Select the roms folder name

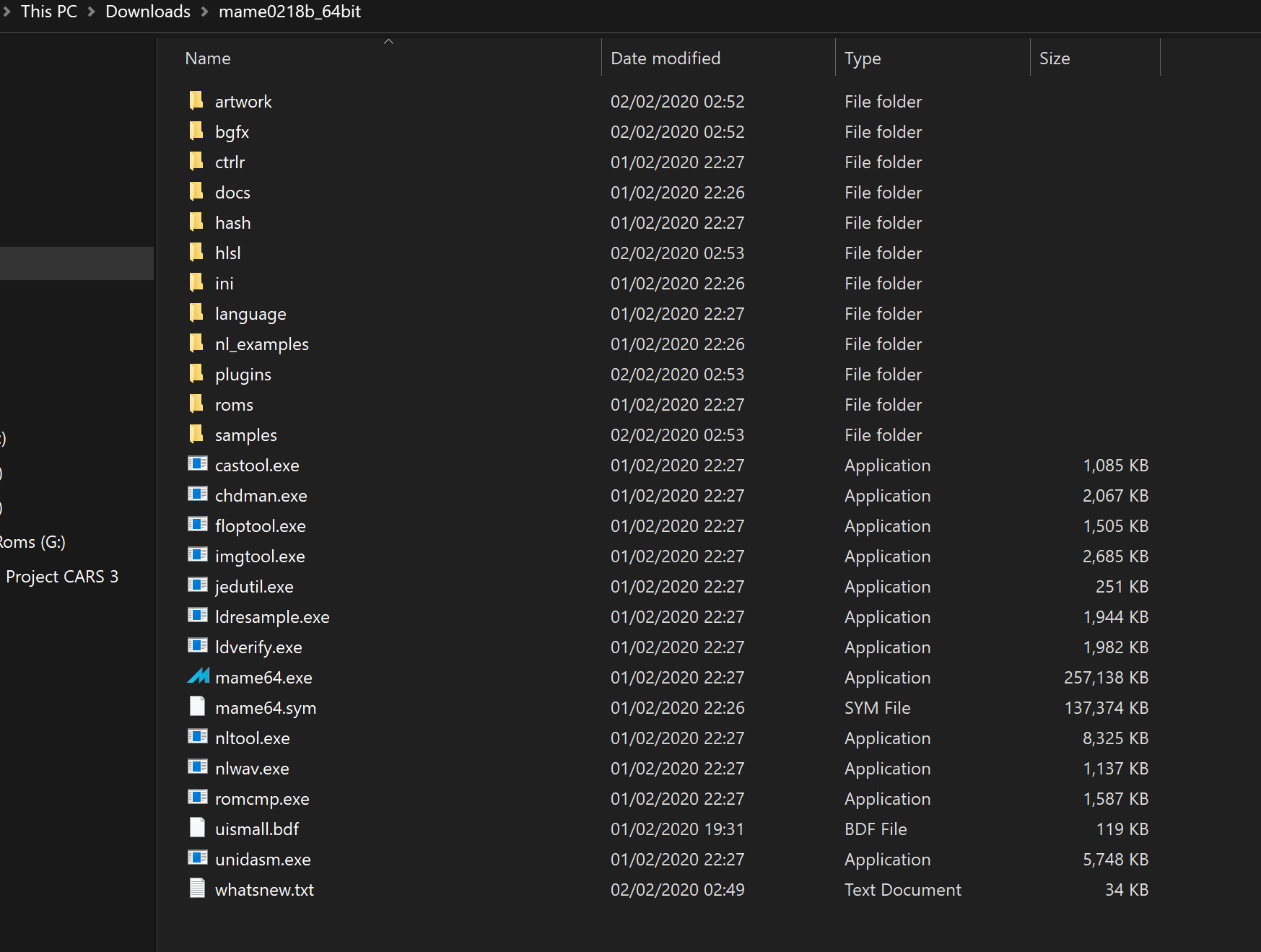click(x=234, y=405)
